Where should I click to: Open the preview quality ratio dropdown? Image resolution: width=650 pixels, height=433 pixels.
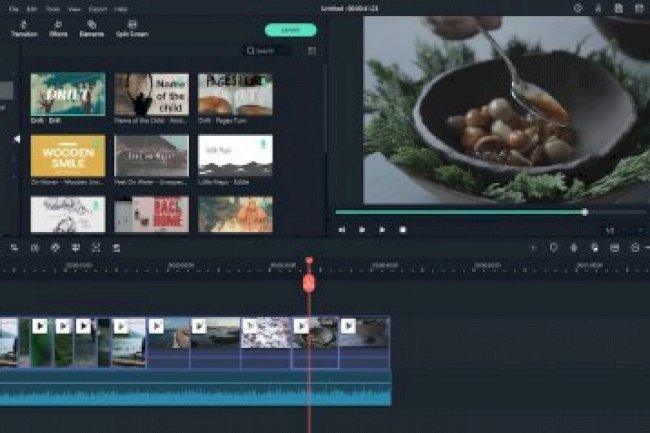610,230
